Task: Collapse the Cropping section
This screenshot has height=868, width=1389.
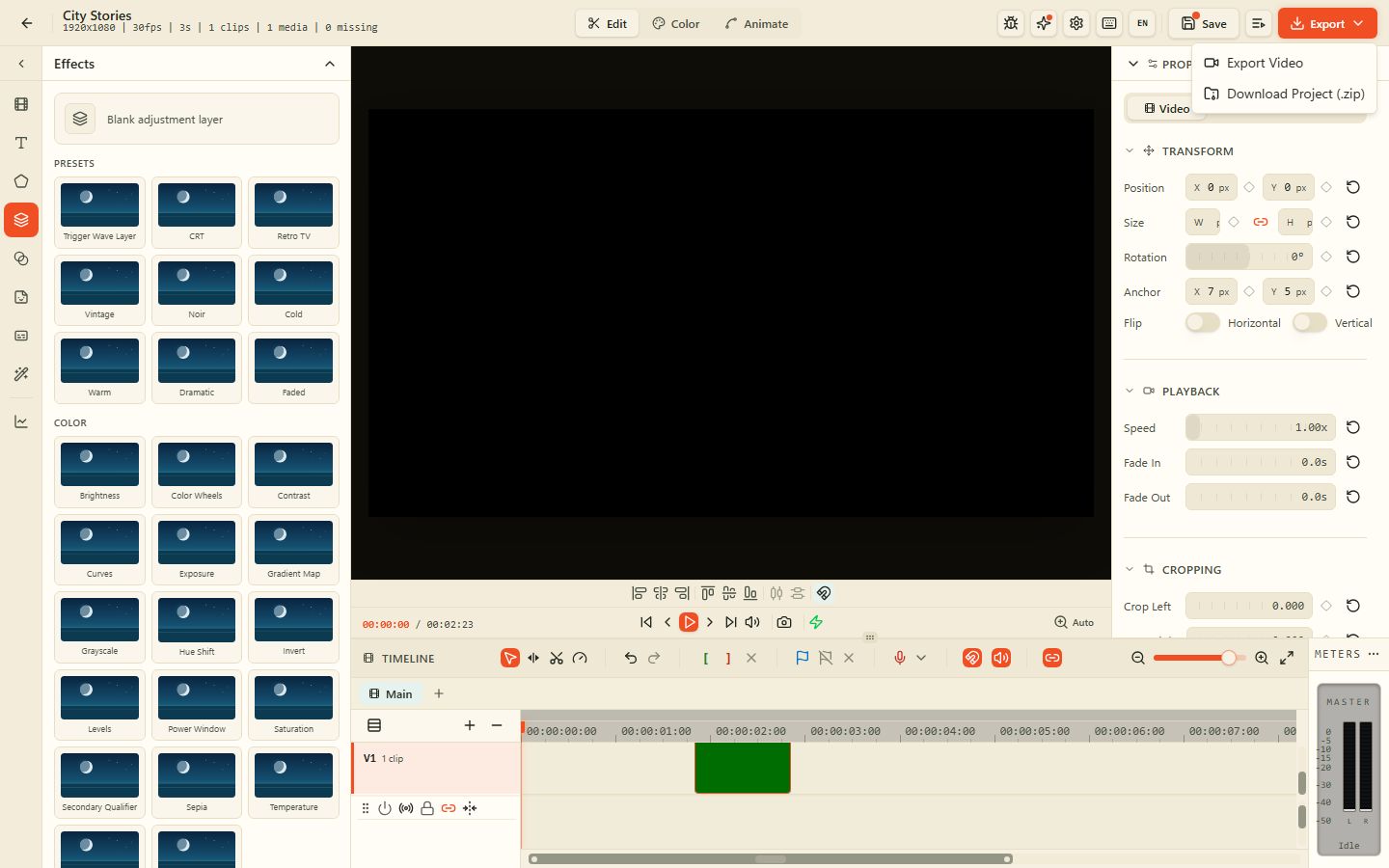Action: [x=1130, y=570]
